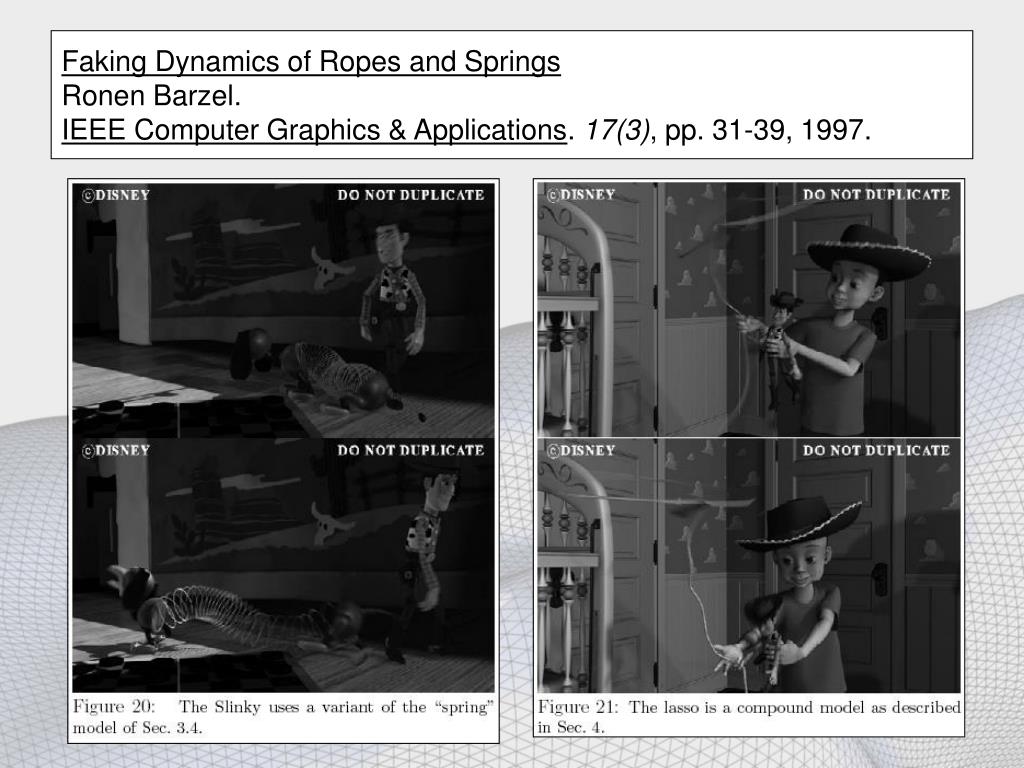Click the author name 'Ronen Barzel.'
This screenshot has height=768, width=1024.
tap(152, 96)
